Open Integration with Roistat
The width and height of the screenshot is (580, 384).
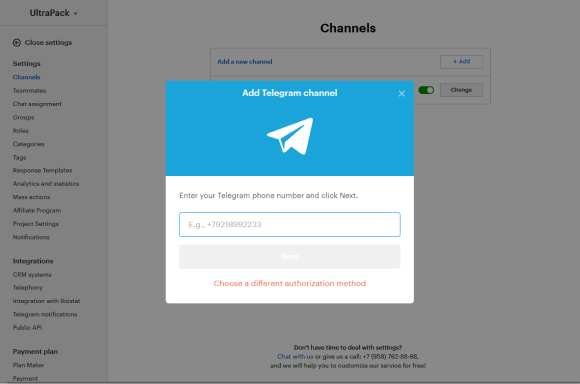(46, 301)
